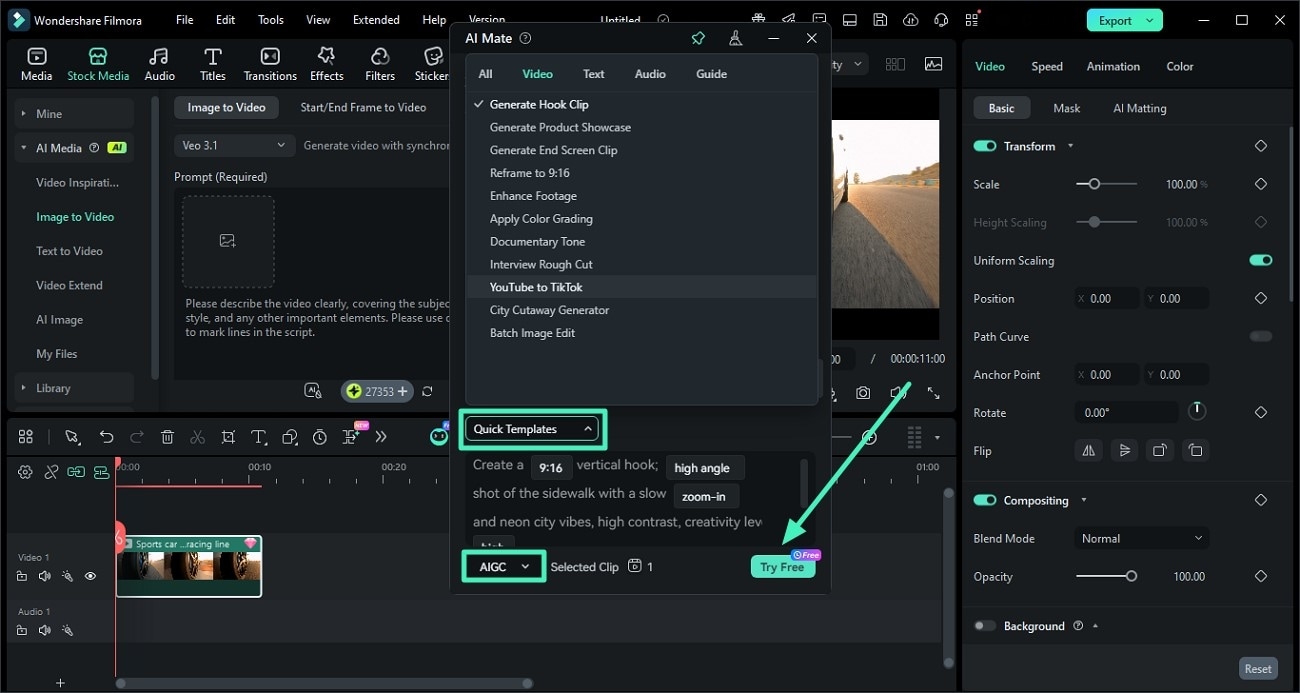
Task: Click the regenerate refresh icon near credits
Action: [427, 391]
